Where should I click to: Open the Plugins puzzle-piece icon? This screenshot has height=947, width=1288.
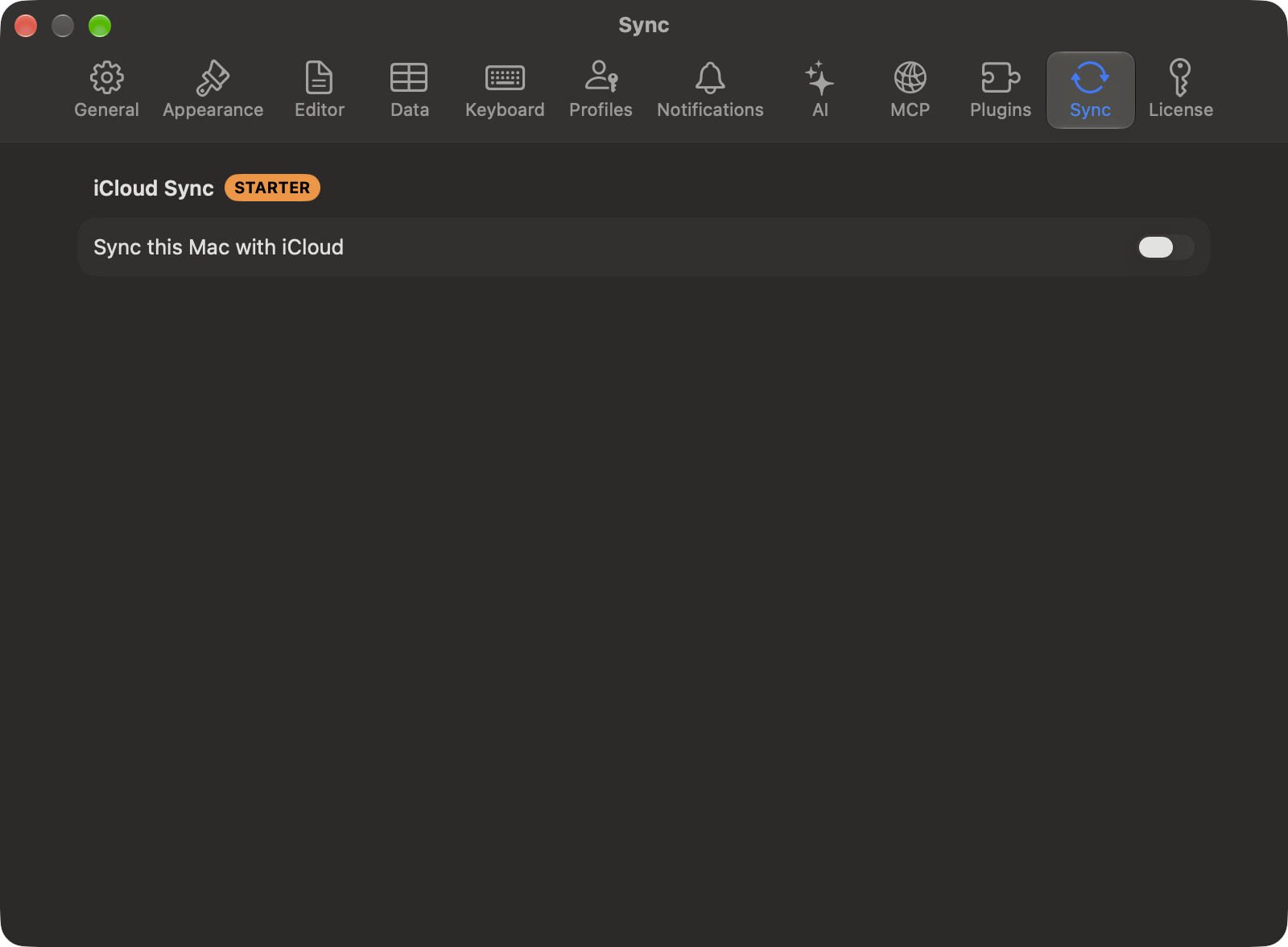tap(1000, 78)
